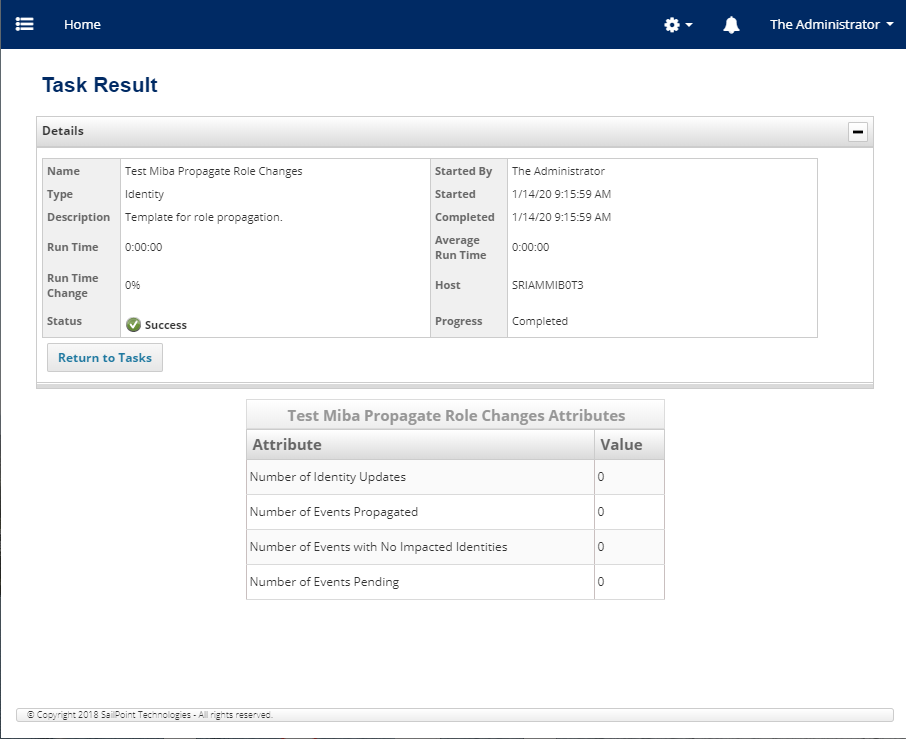The width and height of the screenshot is (906, 739).
Task: Click the notifications bell icon
Action: pos(731,25)
